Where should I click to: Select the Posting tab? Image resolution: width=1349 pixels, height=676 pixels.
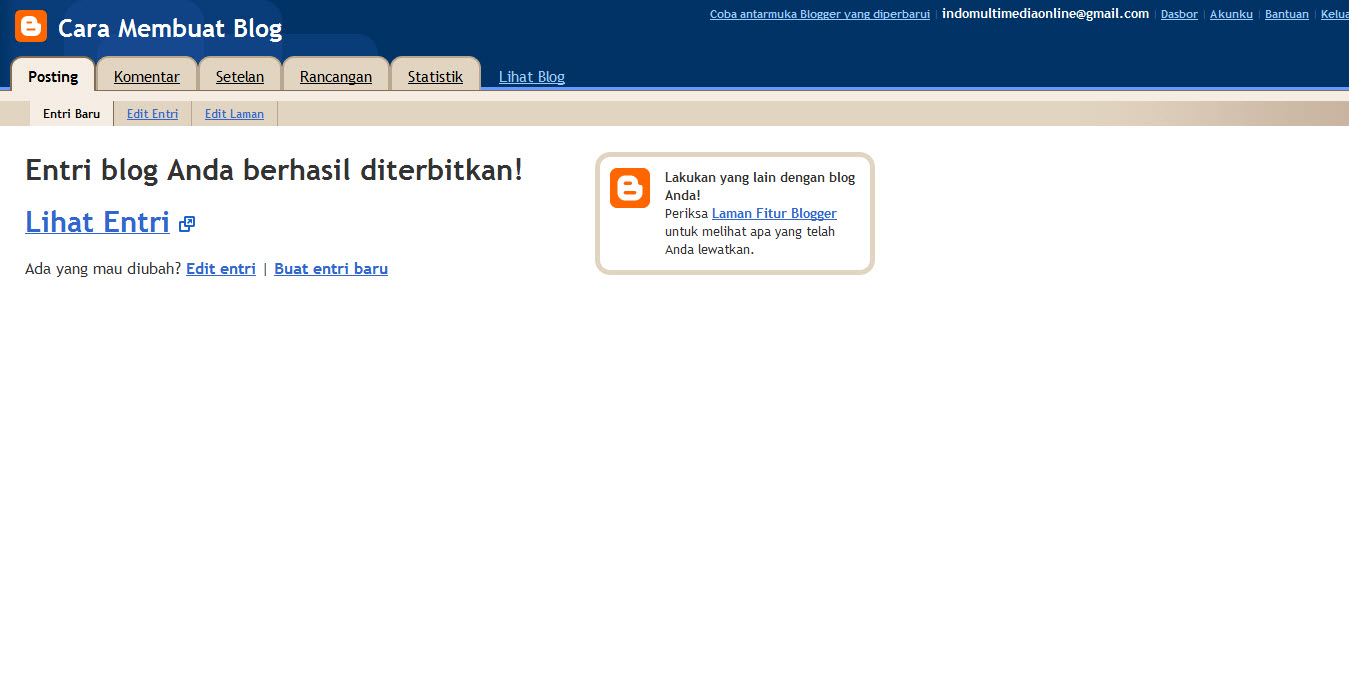(52, 76)
